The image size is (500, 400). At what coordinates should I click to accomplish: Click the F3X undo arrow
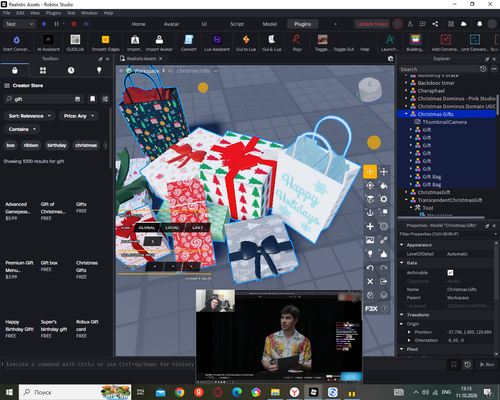coord(370,268)
